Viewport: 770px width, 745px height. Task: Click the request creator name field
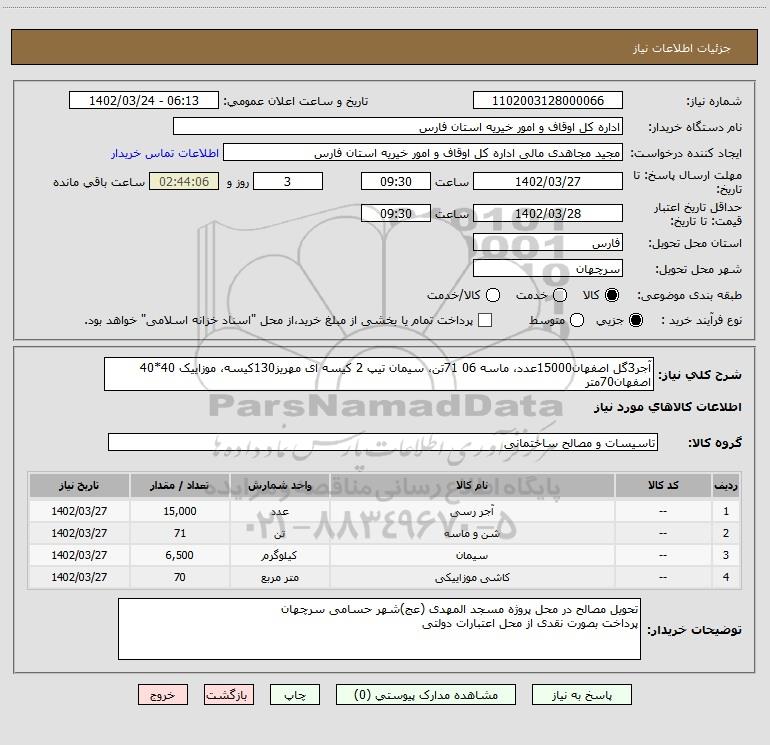(423, 153)
